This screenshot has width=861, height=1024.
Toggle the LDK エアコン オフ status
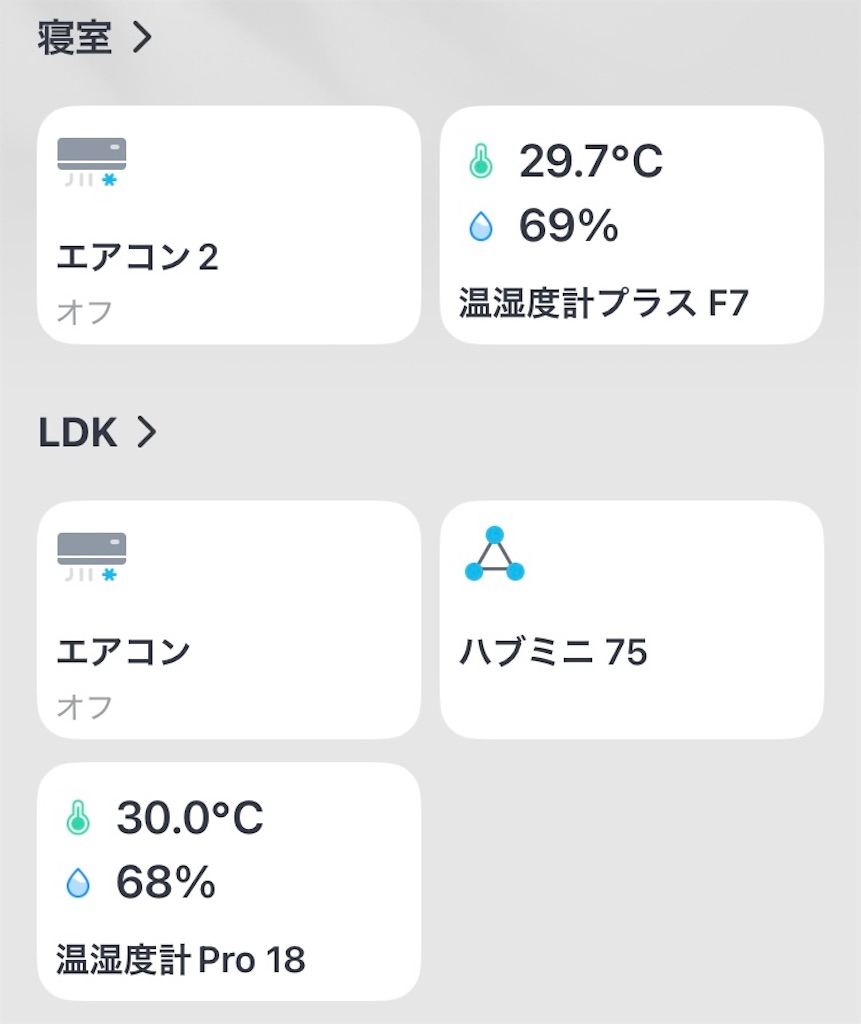click(85, 707)
